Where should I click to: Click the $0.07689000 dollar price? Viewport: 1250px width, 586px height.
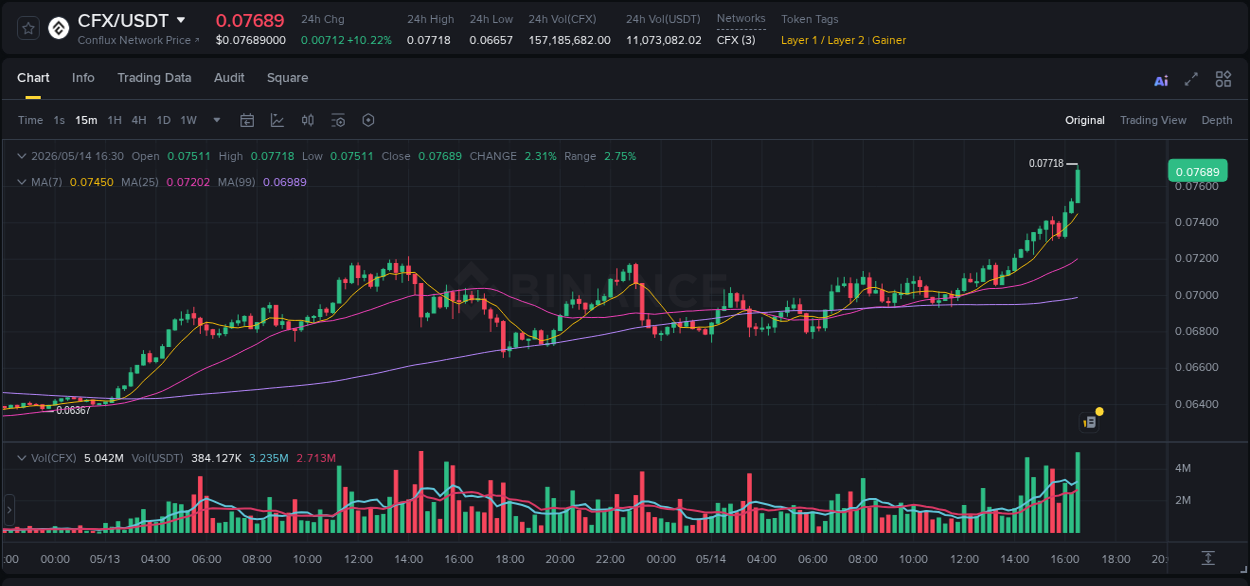(251, 40)
